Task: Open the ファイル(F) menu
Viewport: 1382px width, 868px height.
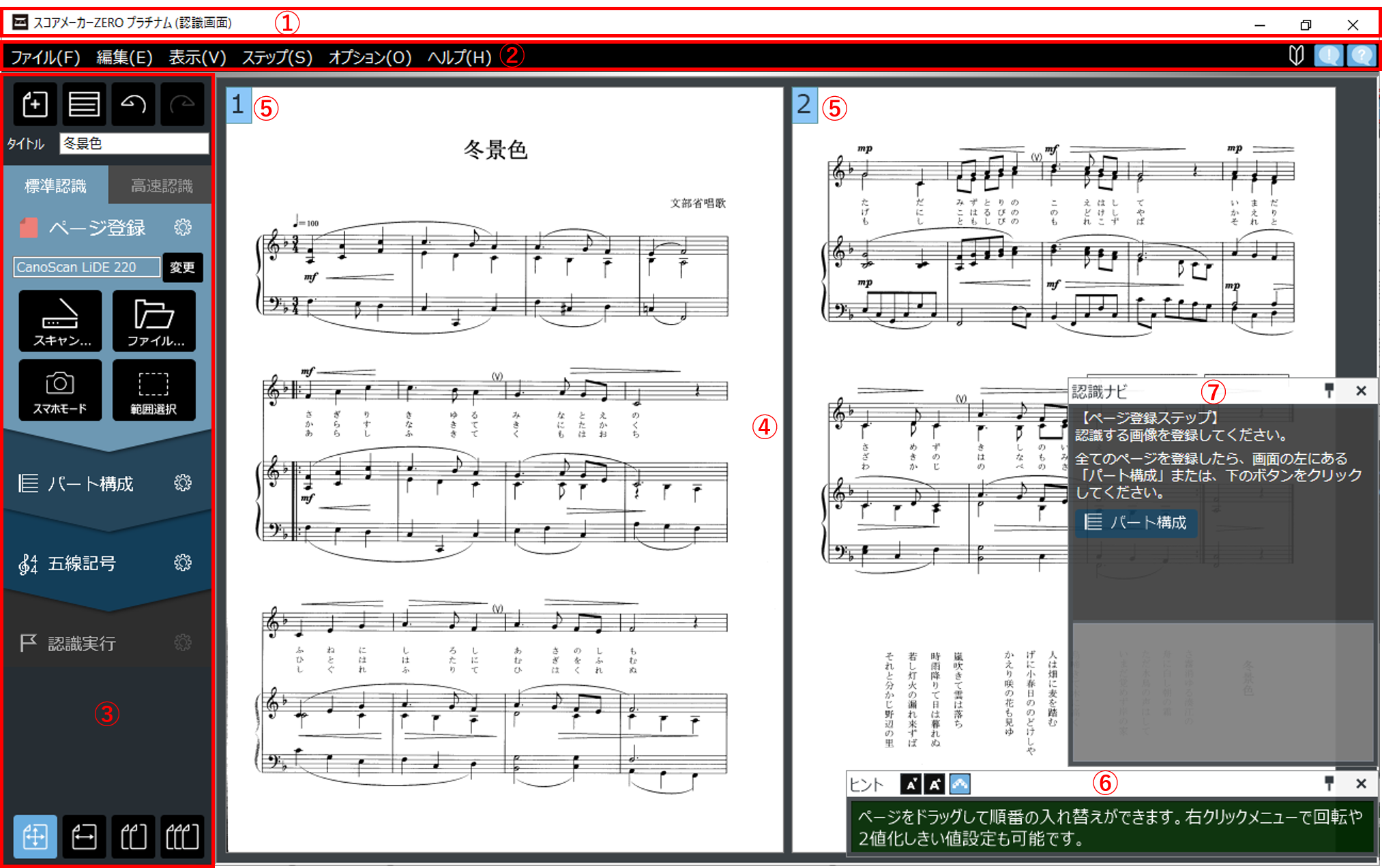Action: pos(45,57)
